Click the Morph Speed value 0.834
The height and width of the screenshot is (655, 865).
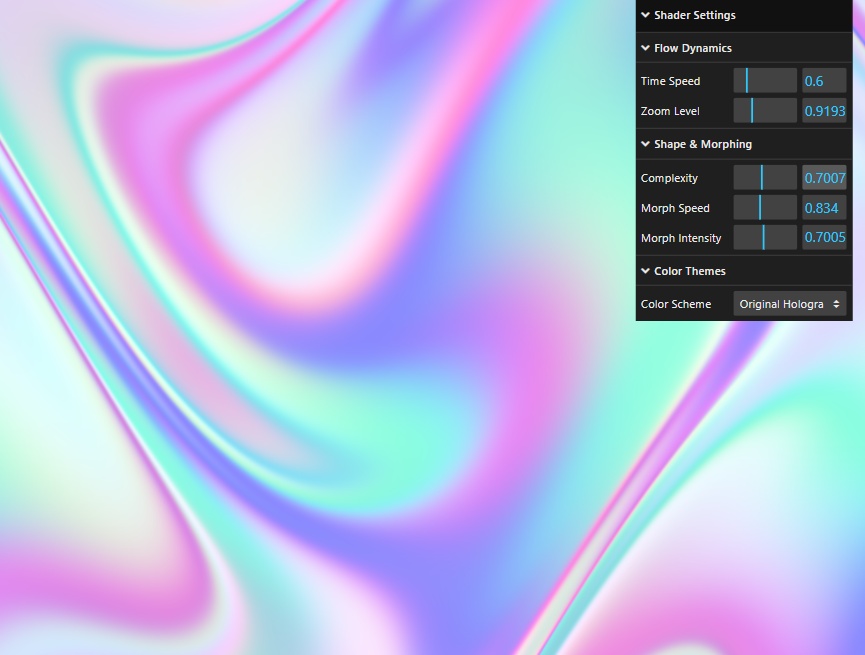[x=824, y=208]
